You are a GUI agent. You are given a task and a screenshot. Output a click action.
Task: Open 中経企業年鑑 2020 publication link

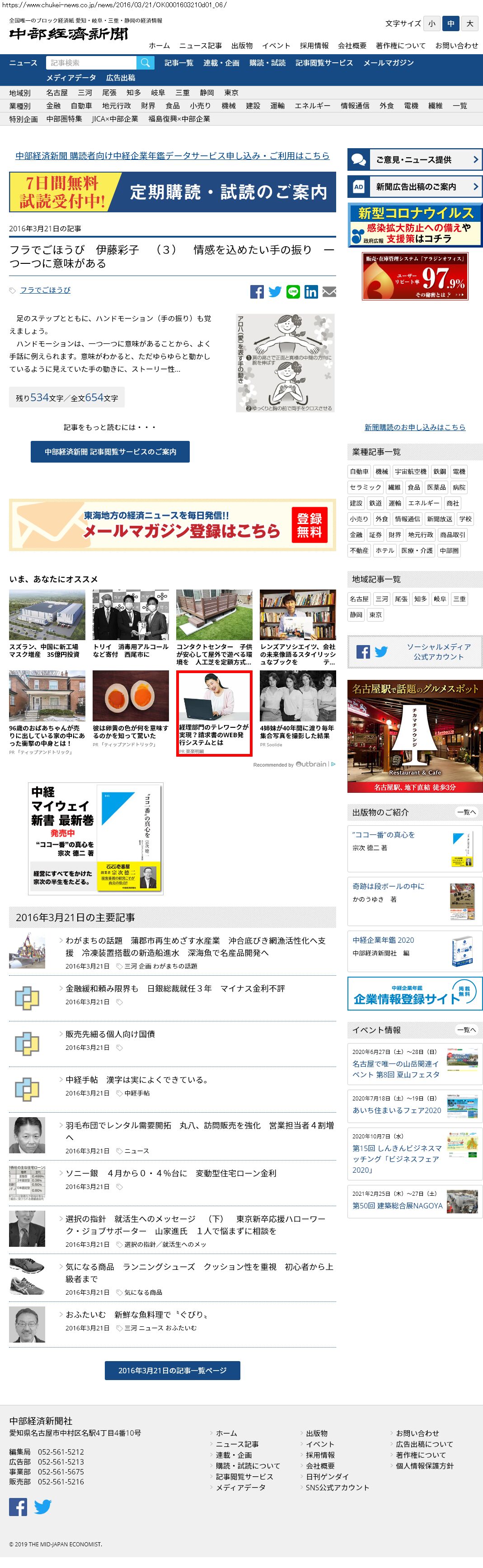pyautogui.click(x=383, y=940)
